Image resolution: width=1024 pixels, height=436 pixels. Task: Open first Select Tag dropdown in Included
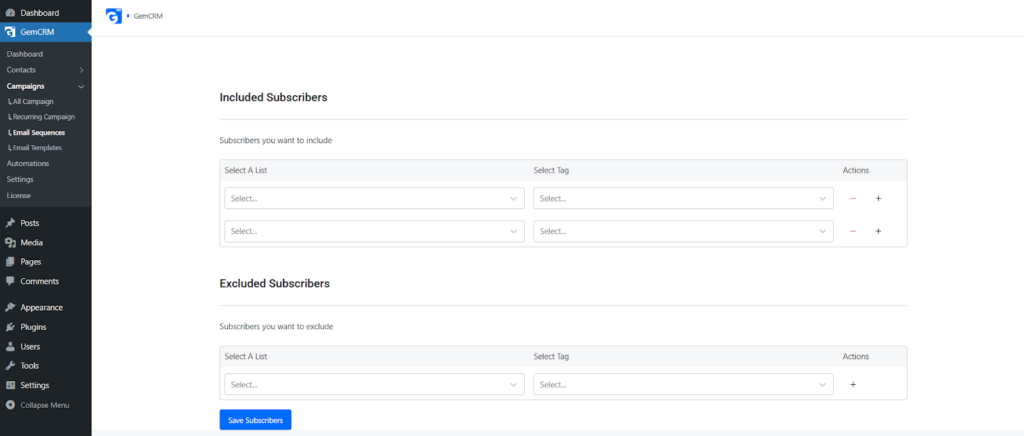pyautogui.click(x=683, y=198)
